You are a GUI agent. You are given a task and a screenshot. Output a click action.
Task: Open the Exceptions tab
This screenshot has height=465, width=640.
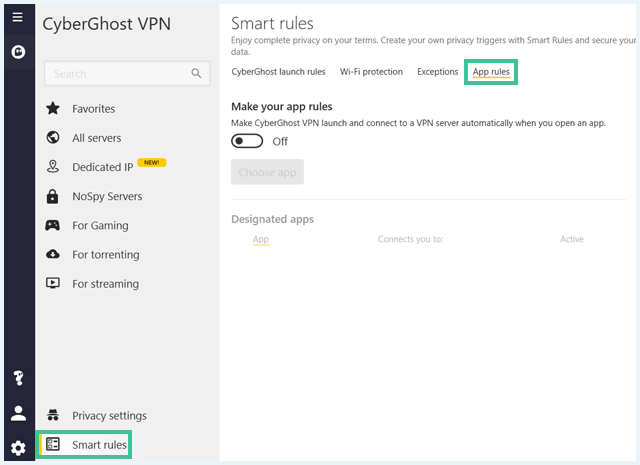[x=438, y=72]
